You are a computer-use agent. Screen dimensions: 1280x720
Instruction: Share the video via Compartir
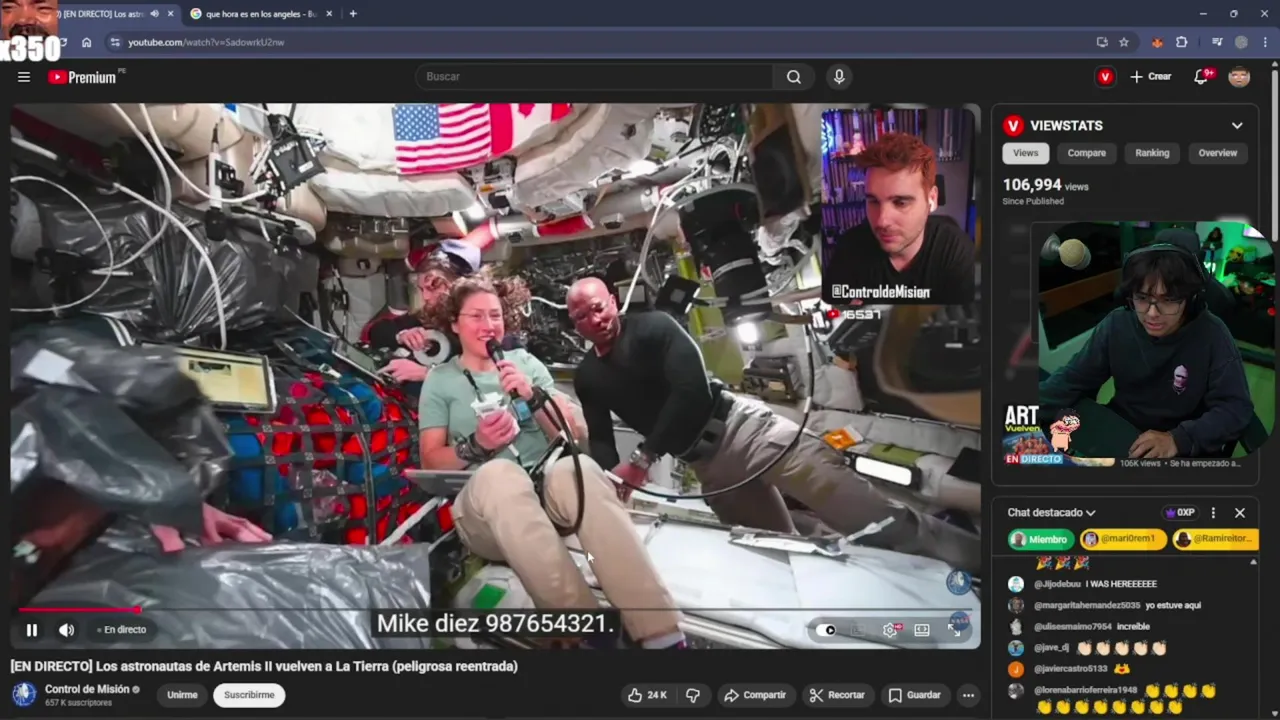pos(755,695)
